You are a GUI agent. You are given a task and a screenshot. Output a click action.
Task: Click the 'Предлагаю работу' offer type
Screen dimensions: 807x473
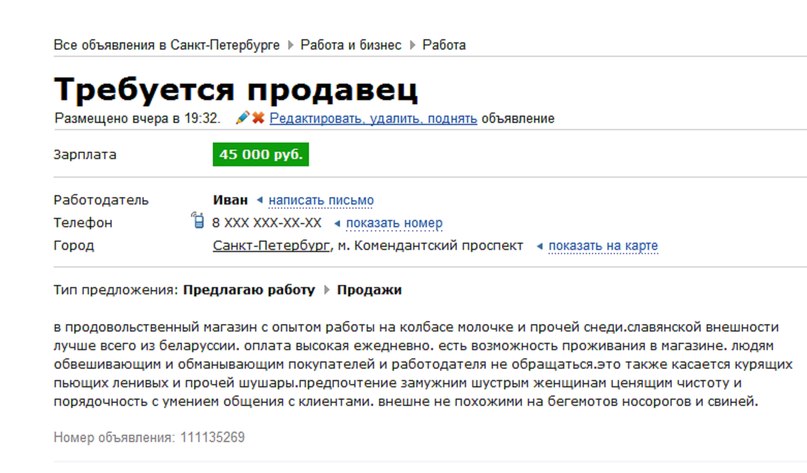coord(249,291)
